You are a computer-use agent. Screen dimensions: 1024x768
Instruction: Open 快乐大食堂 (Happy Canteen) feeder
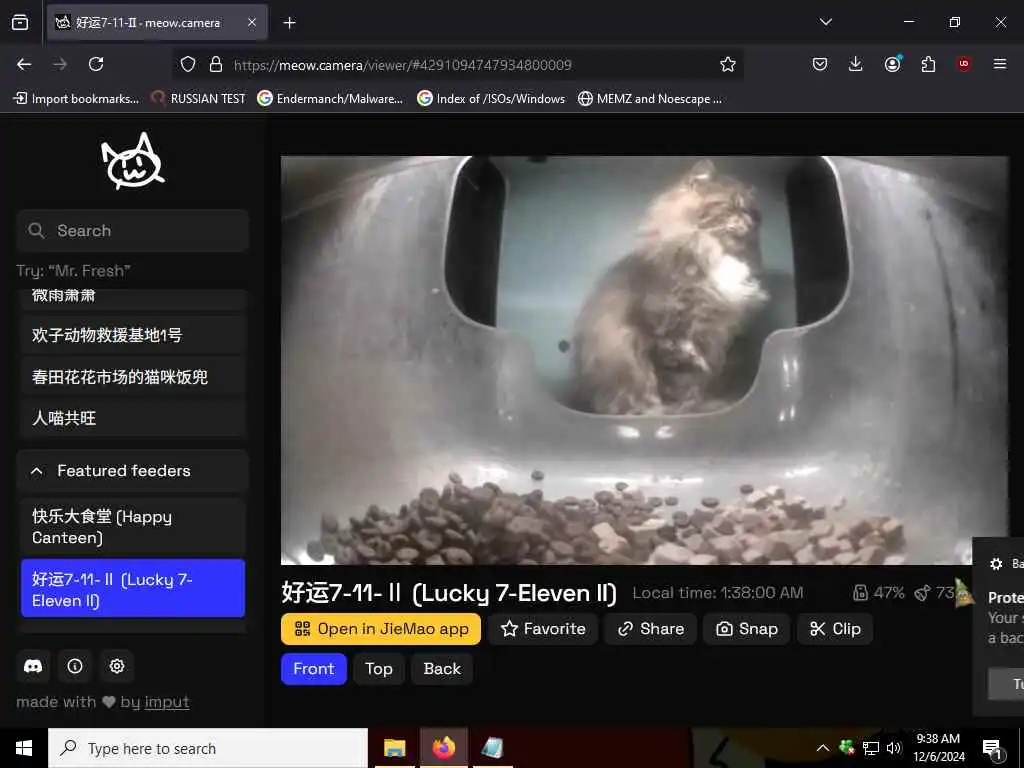[x=133, y=527]
